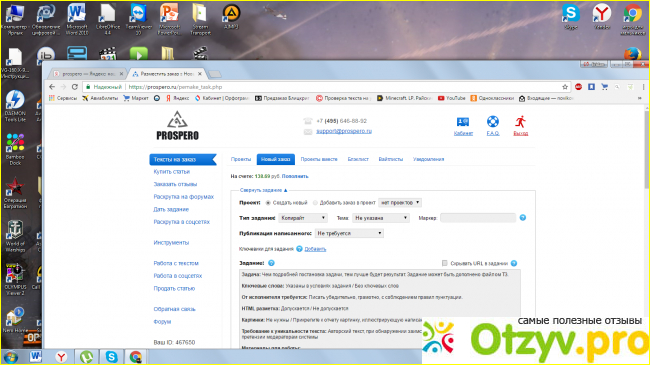Switch to the Блэклист tab
This screenshot has height=365, width=650.
(358, 159)
